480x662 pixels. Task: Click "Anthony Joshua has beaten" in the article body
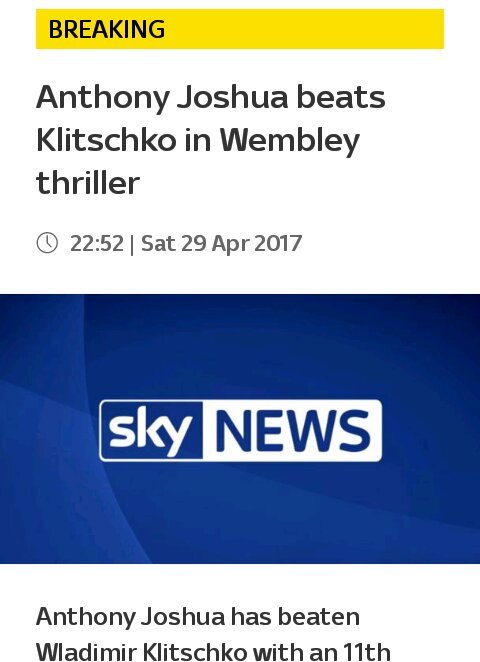point(198,617)
